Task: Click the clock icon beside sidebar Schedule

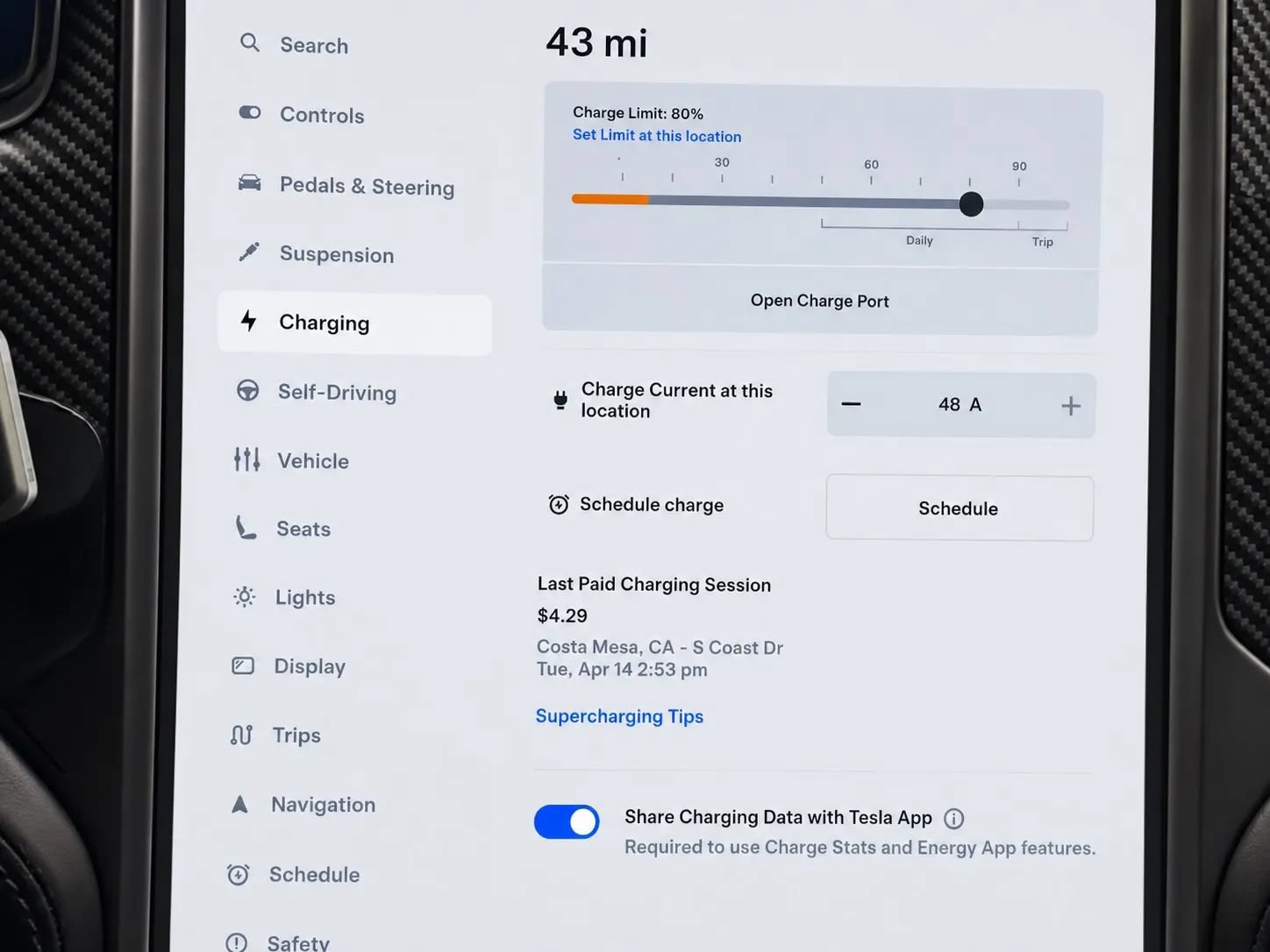Action: point(238,874)
